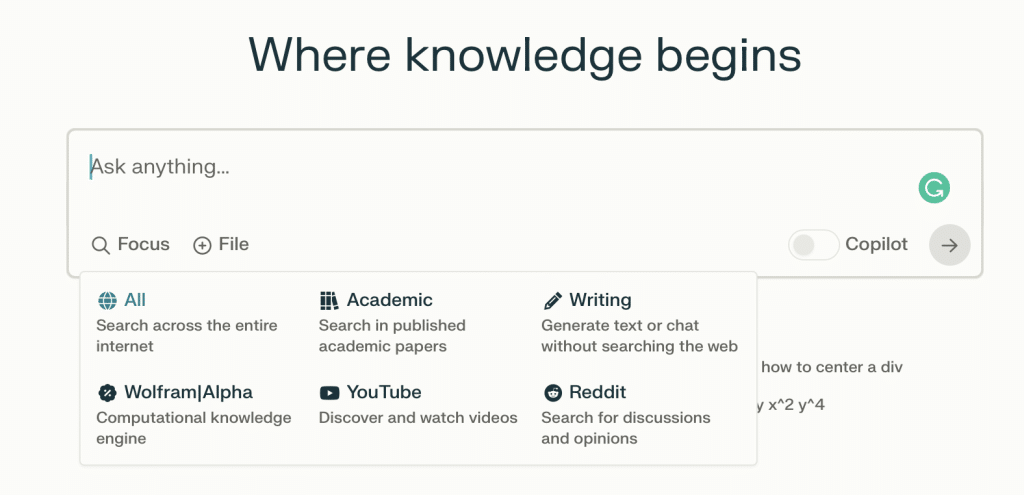Viewport: 1024px width, 495px height.
Task: Pick the Wolfram|Alpha focus label
Action: pos(188,392)
